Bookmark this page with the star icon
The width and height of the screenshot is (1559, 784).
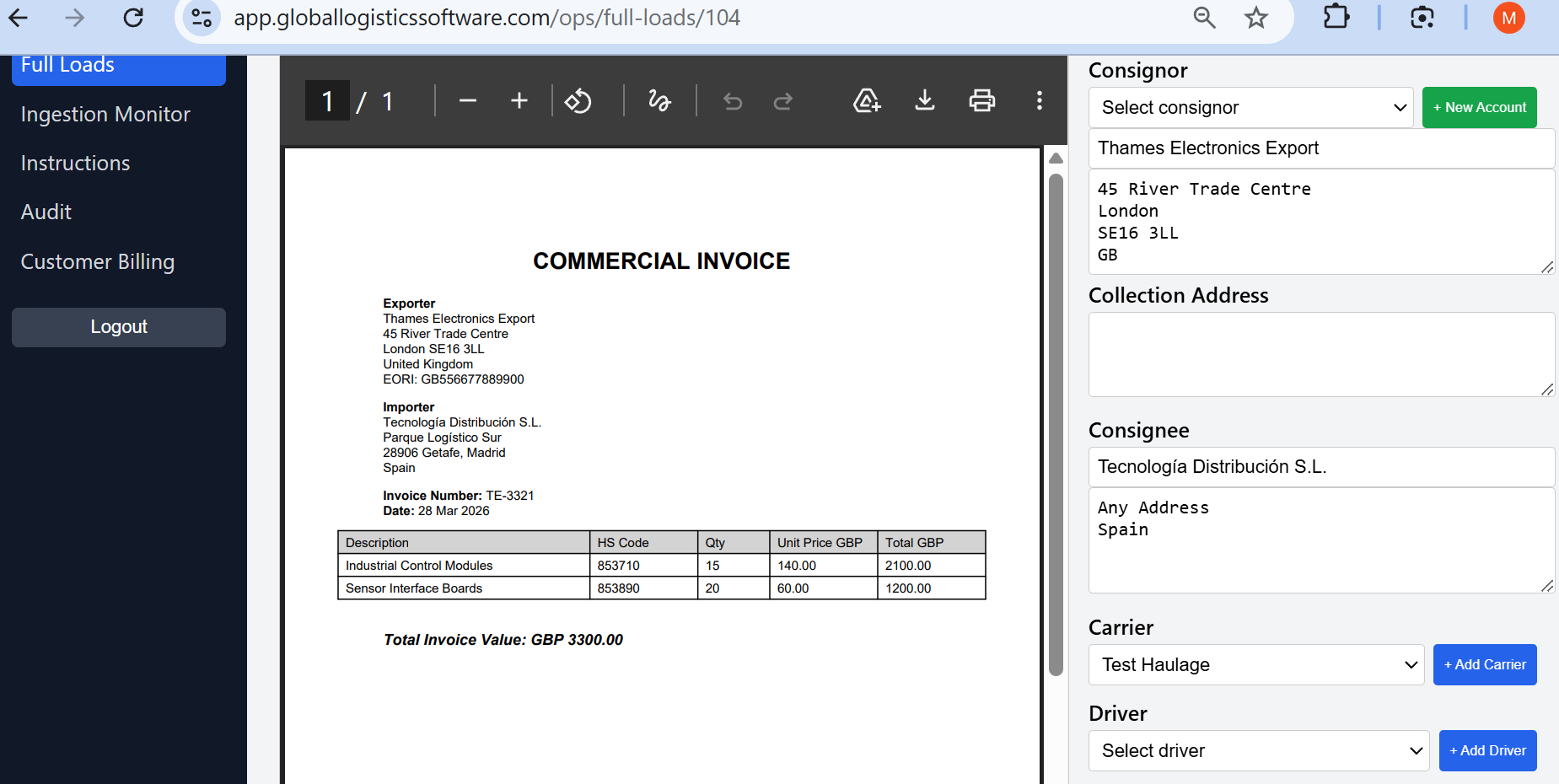(x=1256, y=18)
